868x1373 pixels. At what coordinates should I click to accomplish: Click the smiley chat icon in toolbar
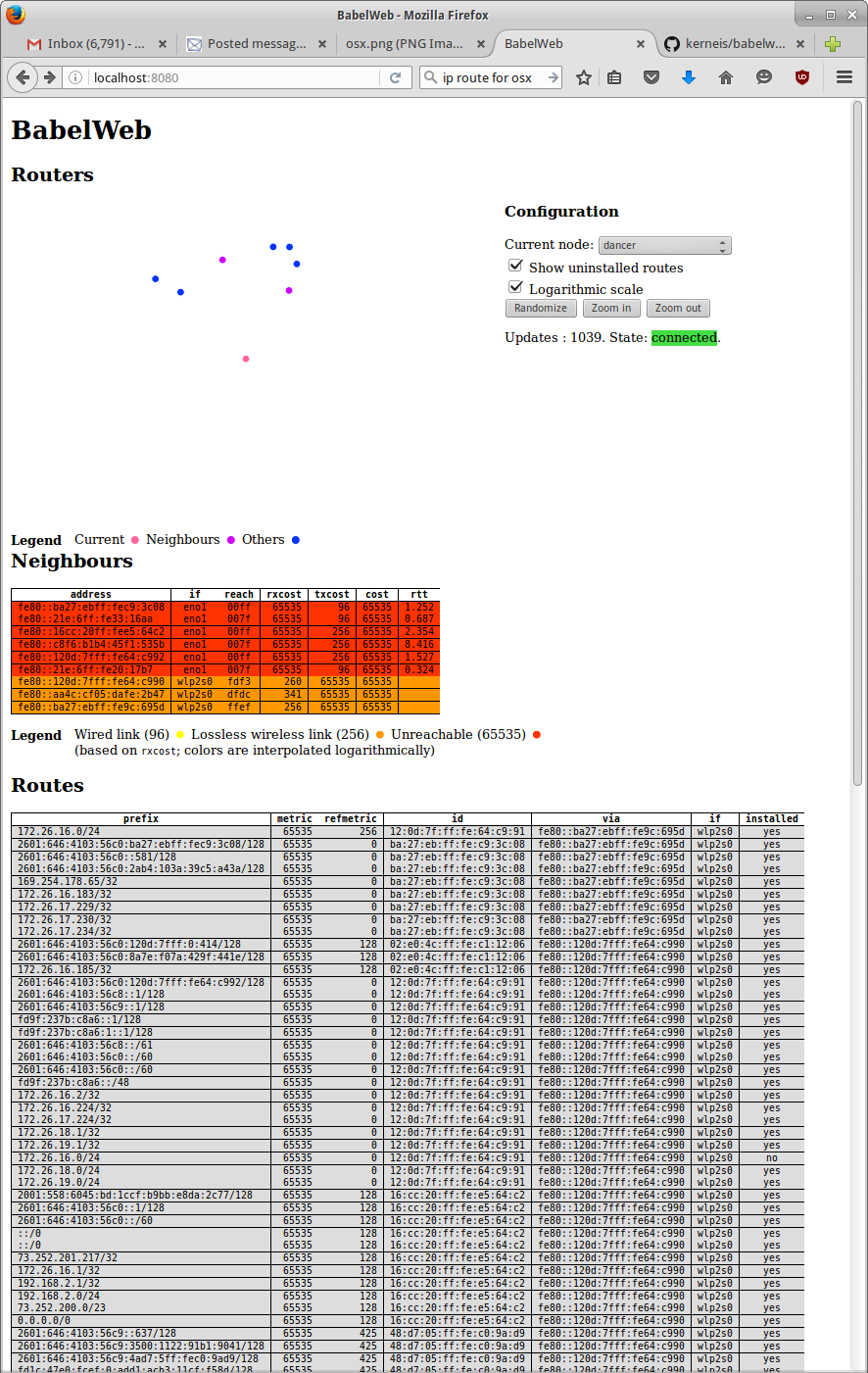click(764, 77)
